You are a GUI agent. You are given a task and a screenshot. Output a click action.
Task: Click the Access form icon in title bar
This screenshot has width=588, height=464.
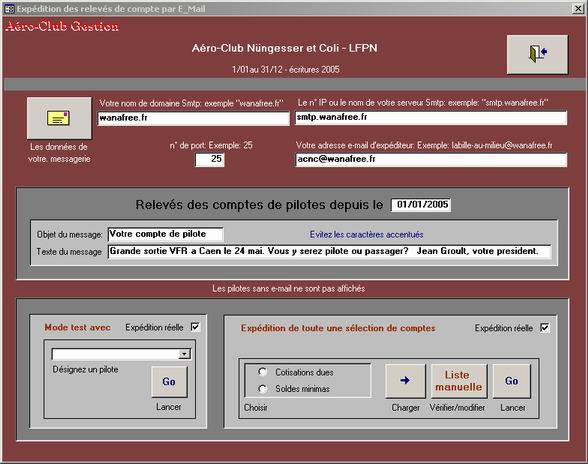[10, 9]
